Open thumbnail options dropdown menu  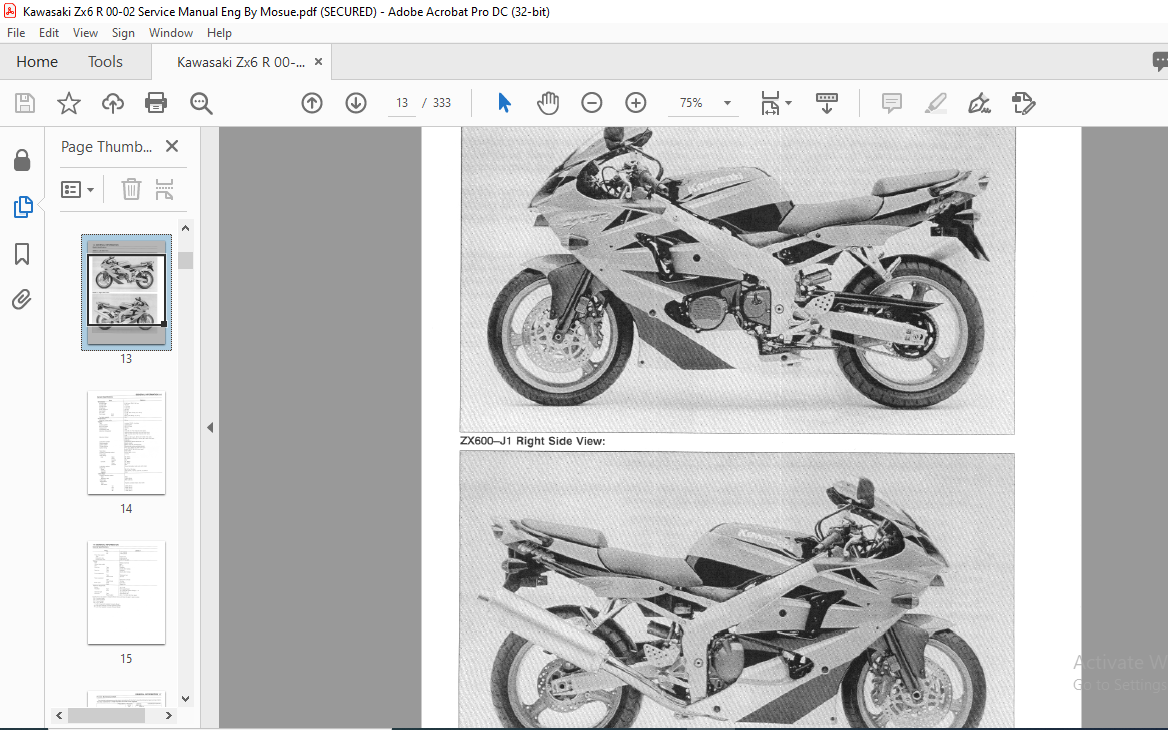point(77,190)
